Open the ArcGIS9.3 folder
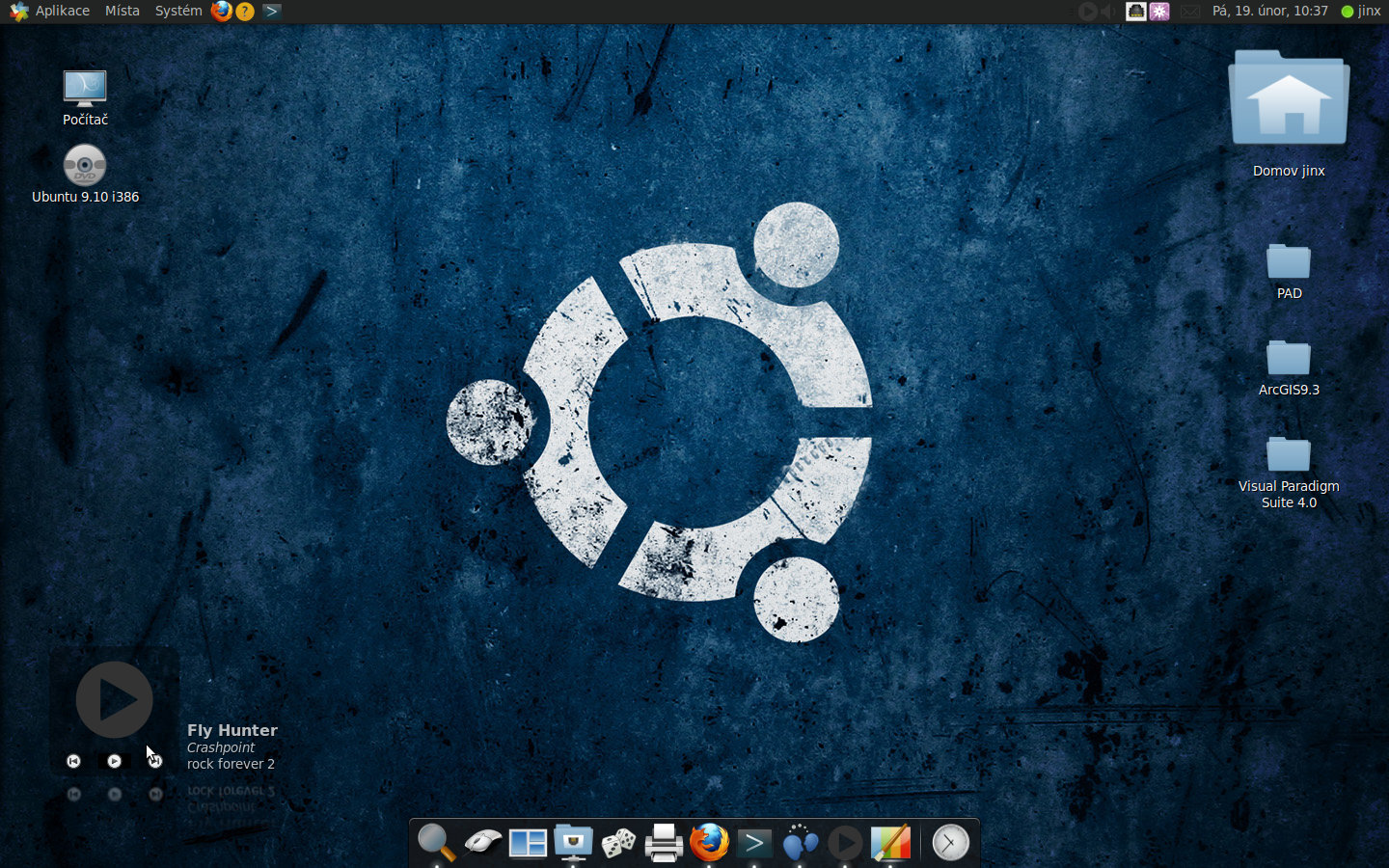Screen dimensions: 1389x868 click(1289, 367)
